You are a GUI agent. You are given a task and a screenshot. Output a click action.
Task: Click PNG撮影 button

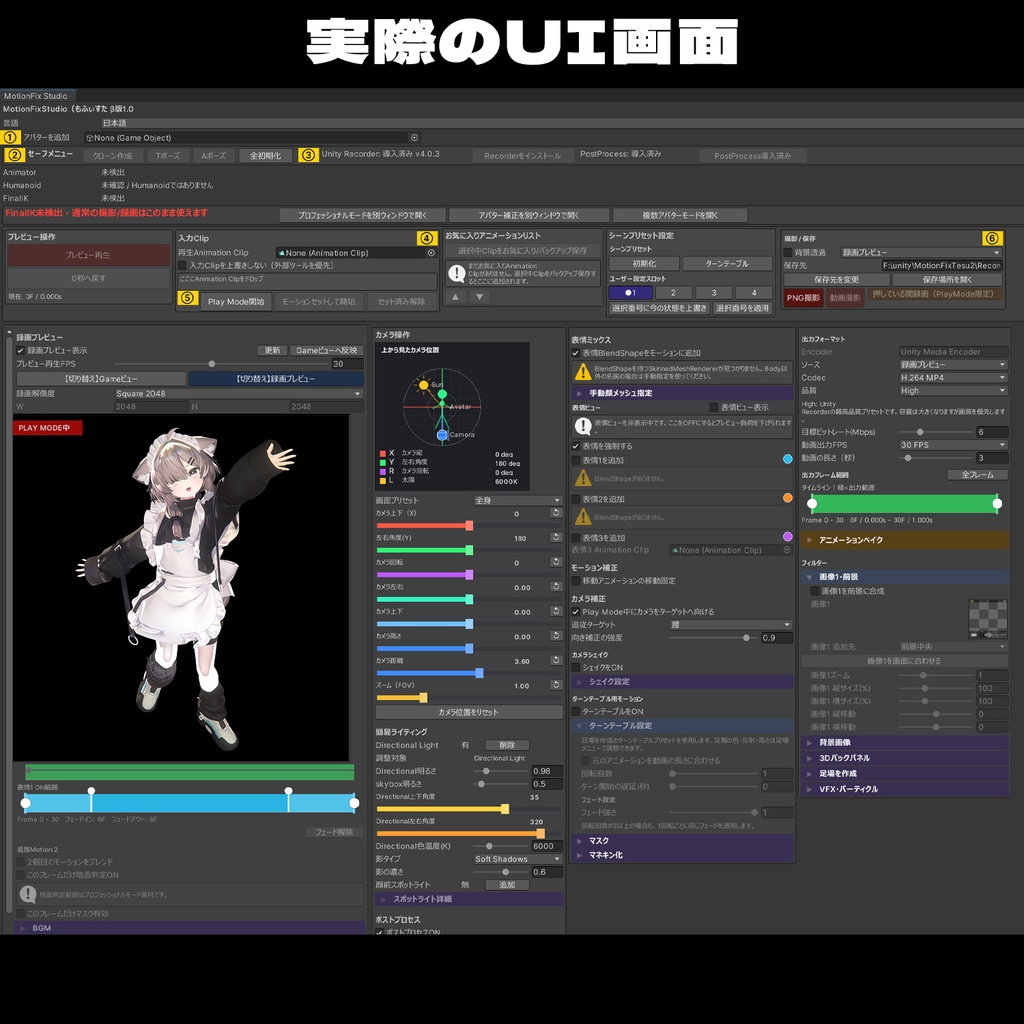pos(803,298)
